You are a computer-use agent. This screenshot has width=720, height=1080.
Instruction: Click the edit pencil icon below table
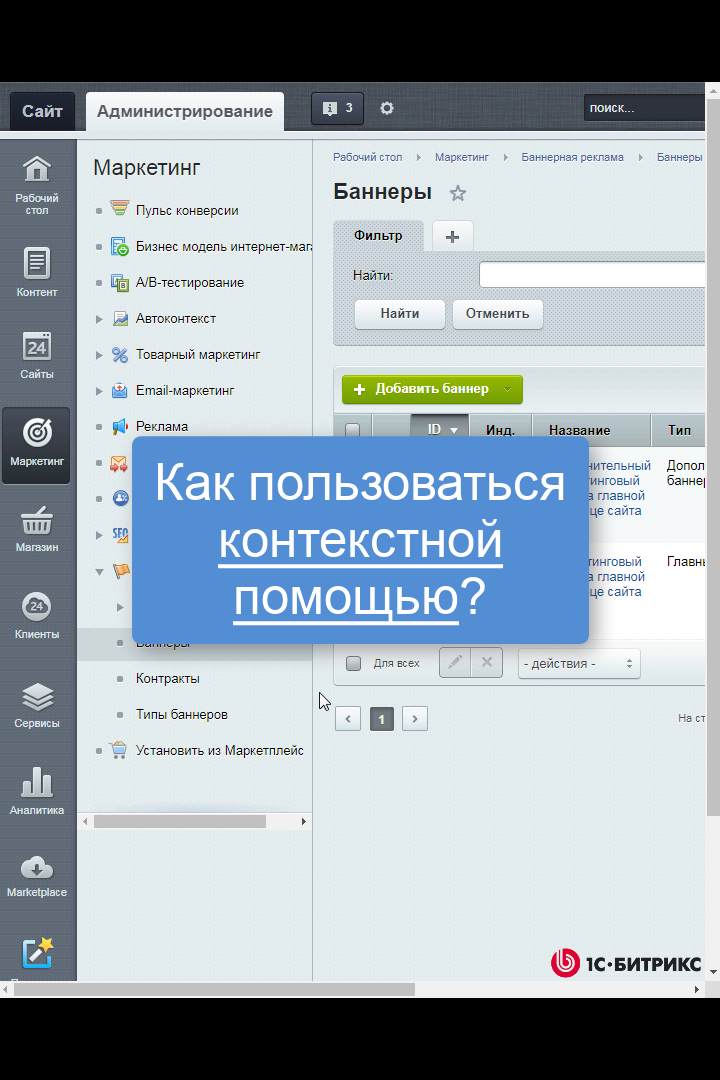coord(455,663)
